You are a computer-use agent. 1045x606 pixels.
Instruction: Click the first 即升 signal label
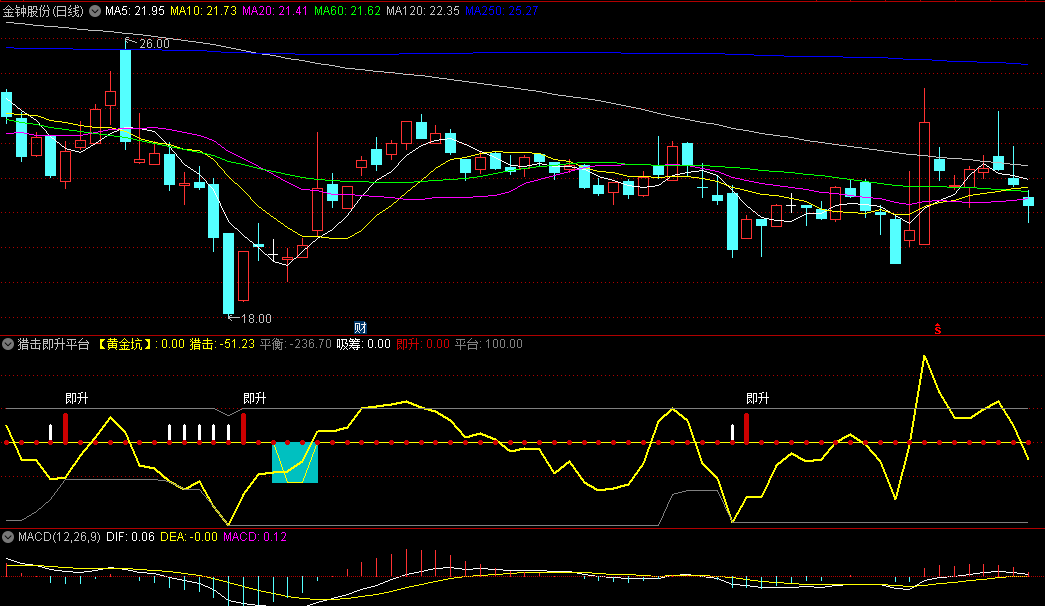[x=77, y=398]
